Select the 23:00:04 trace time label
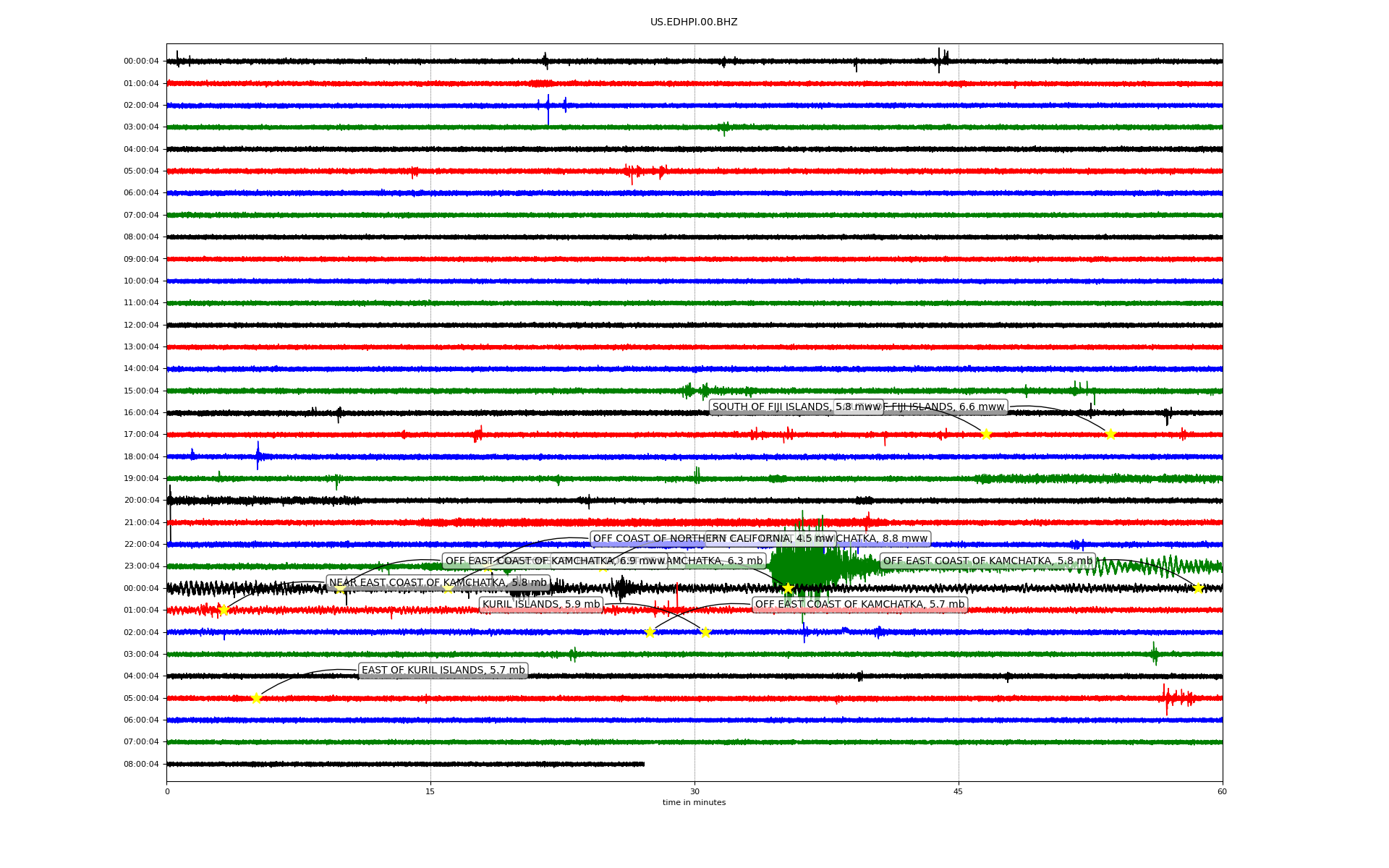This screenshot has height=868, width=1389. click(x=141, y=566)
